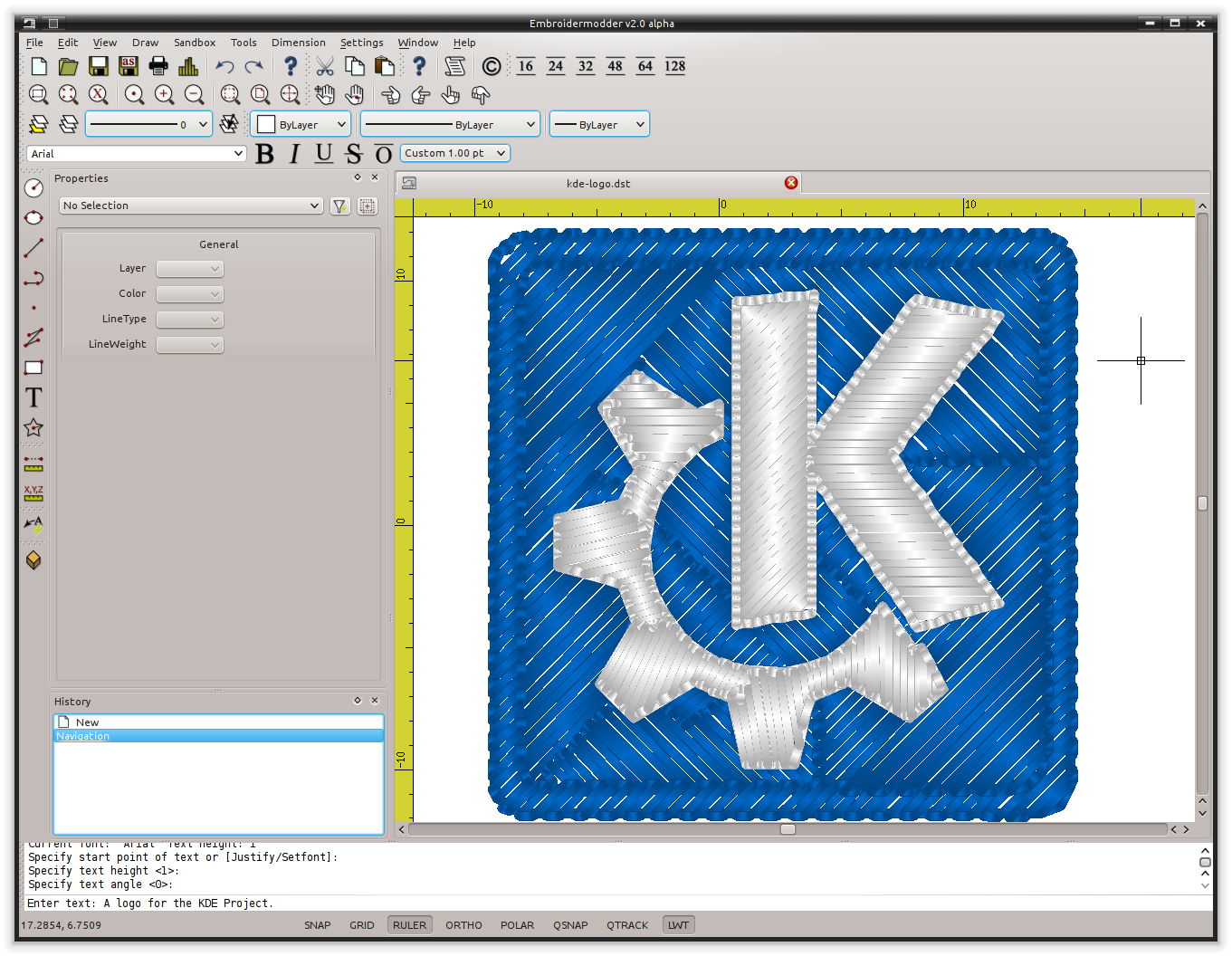Disable the RULER toggle

click(x=409, y=925)
